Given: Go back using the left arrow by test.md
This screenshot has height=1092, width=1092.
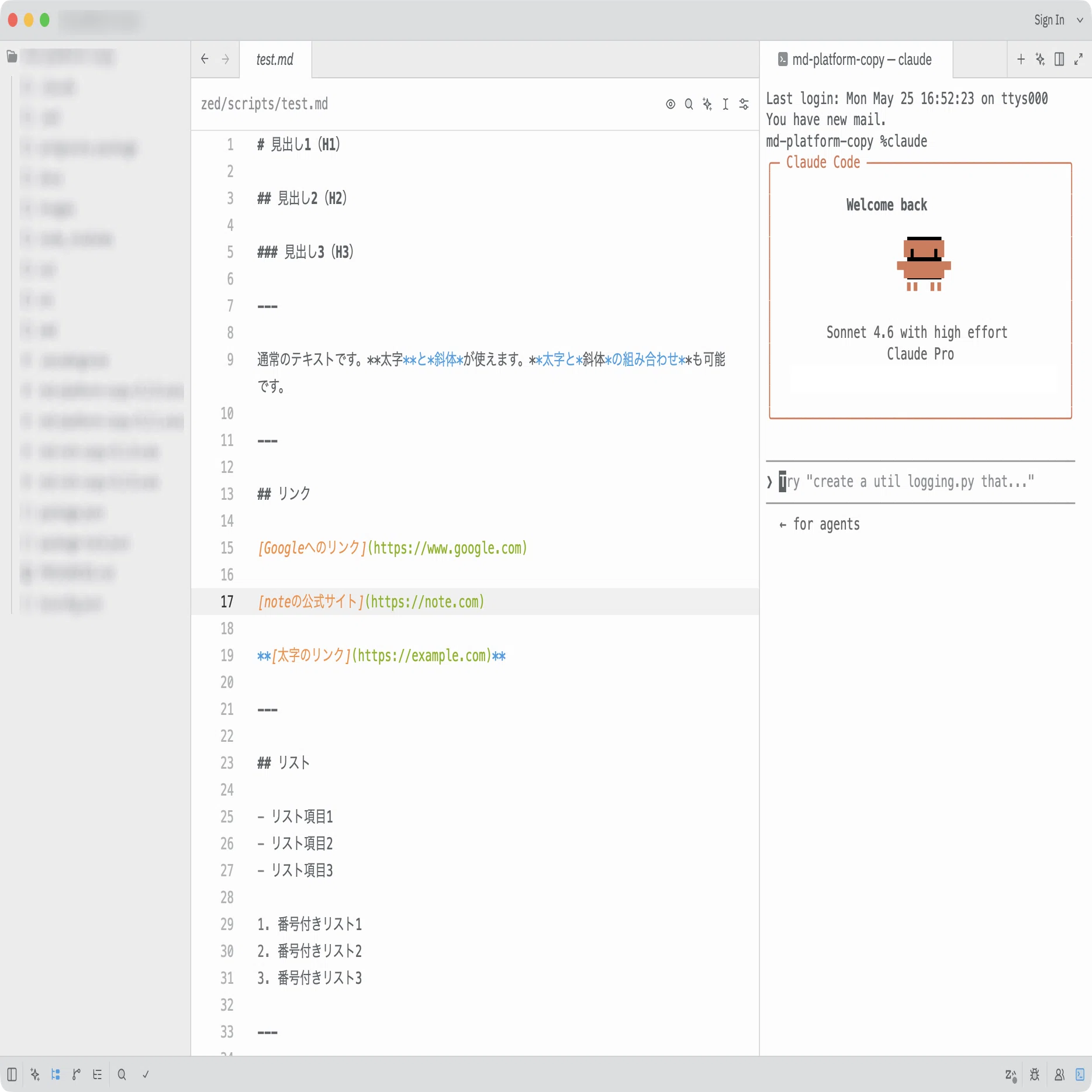Looking at the screenshot, I should click(205, 59).
